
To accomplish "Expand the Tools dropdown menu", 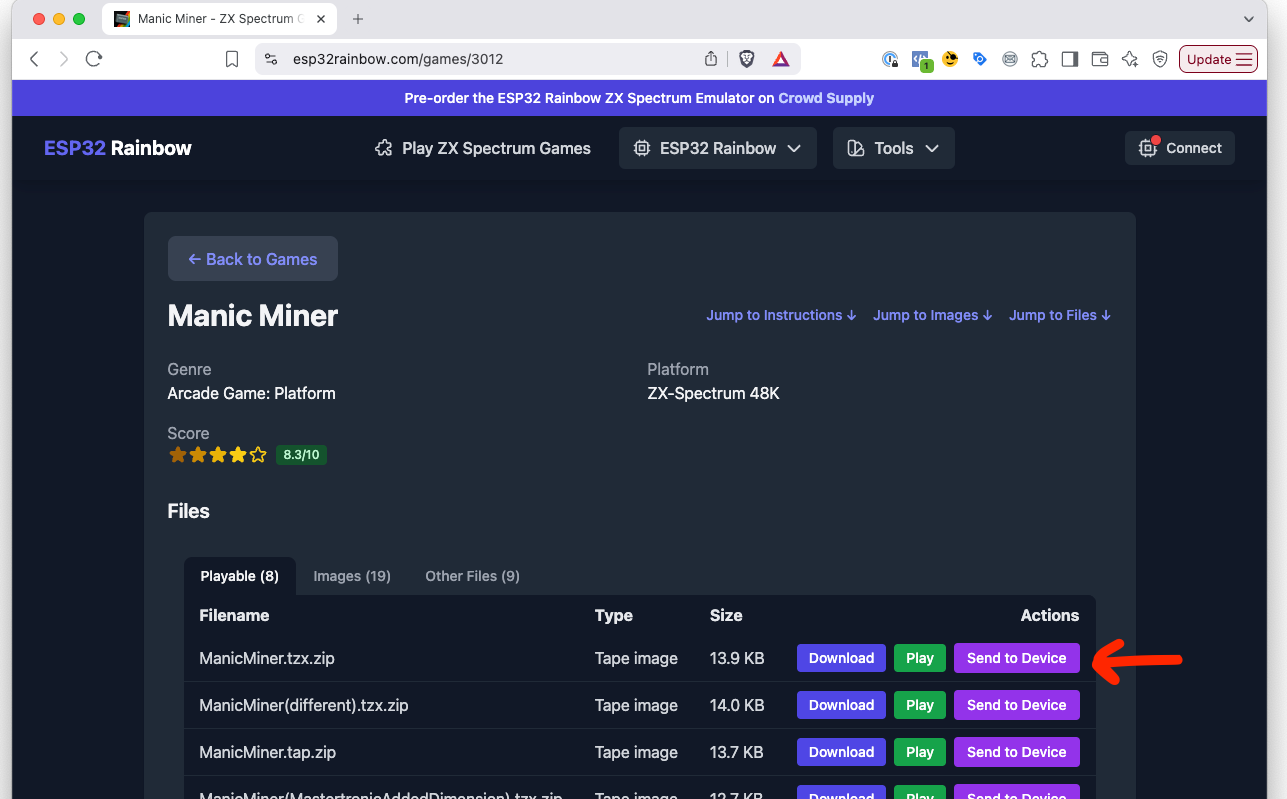I will [894, 148].
